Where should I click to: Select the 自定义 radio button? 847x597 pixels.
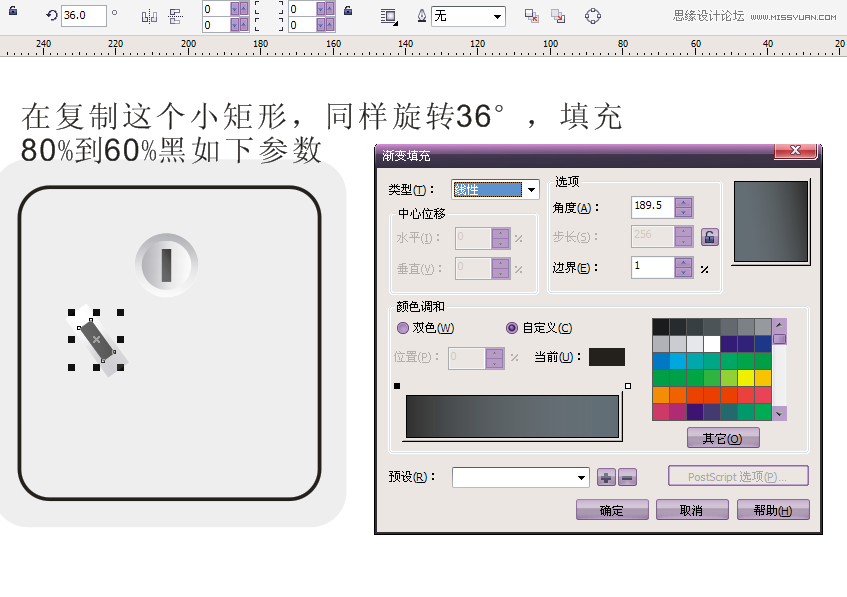512,328
